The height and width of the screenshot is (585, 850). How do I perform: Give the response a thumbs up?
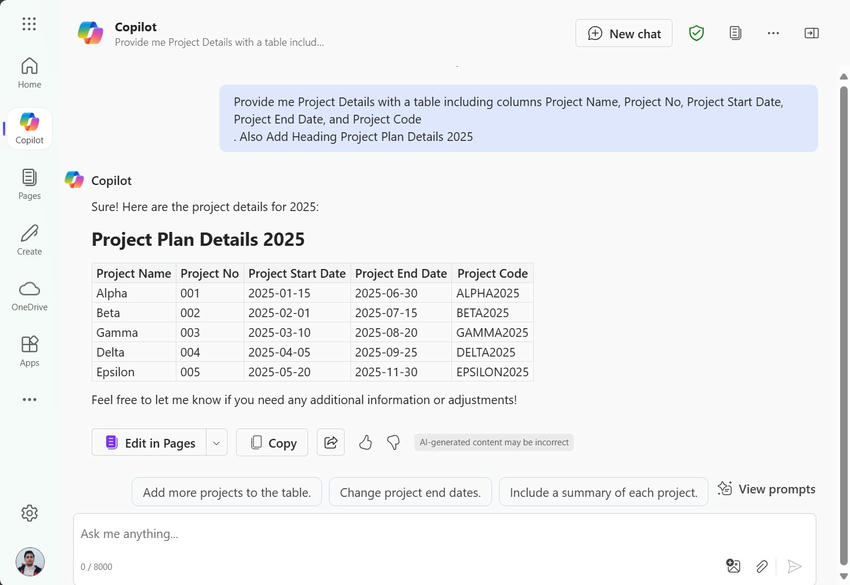pyautogui.click(x=365, y=442)
